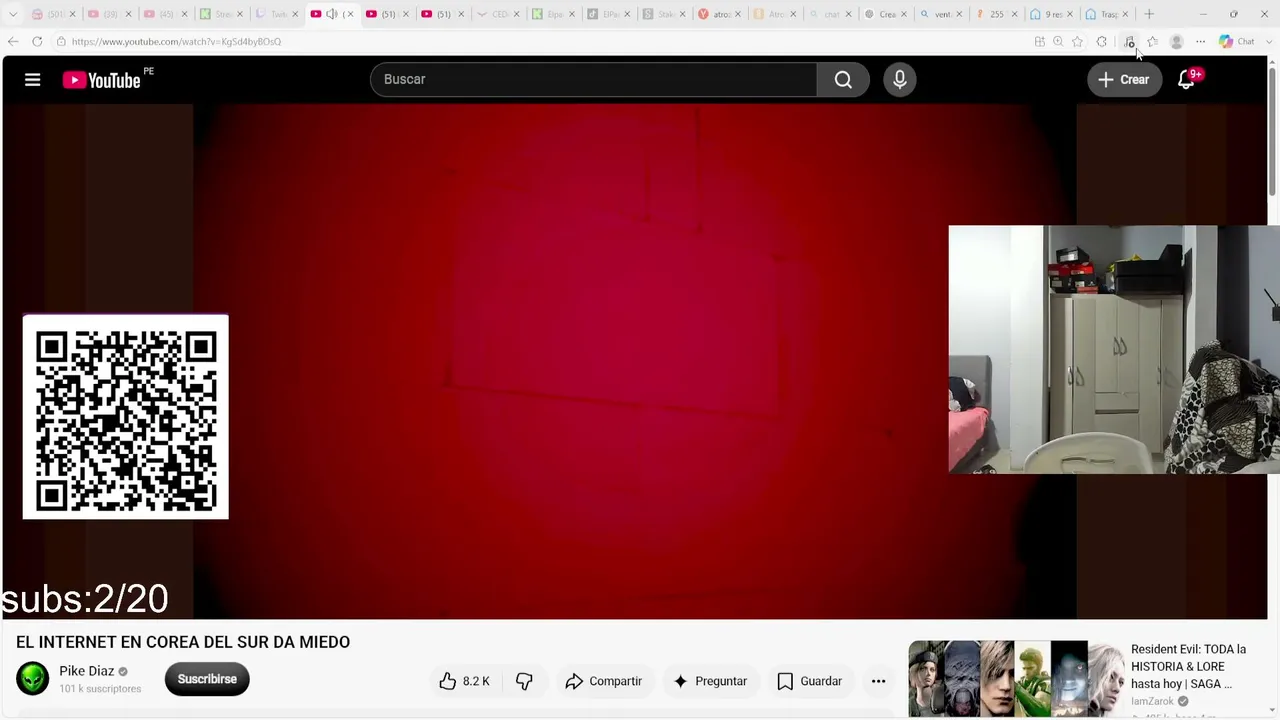
Task: Open the browser profile avatar
Action: click(x=1177, y=42)
